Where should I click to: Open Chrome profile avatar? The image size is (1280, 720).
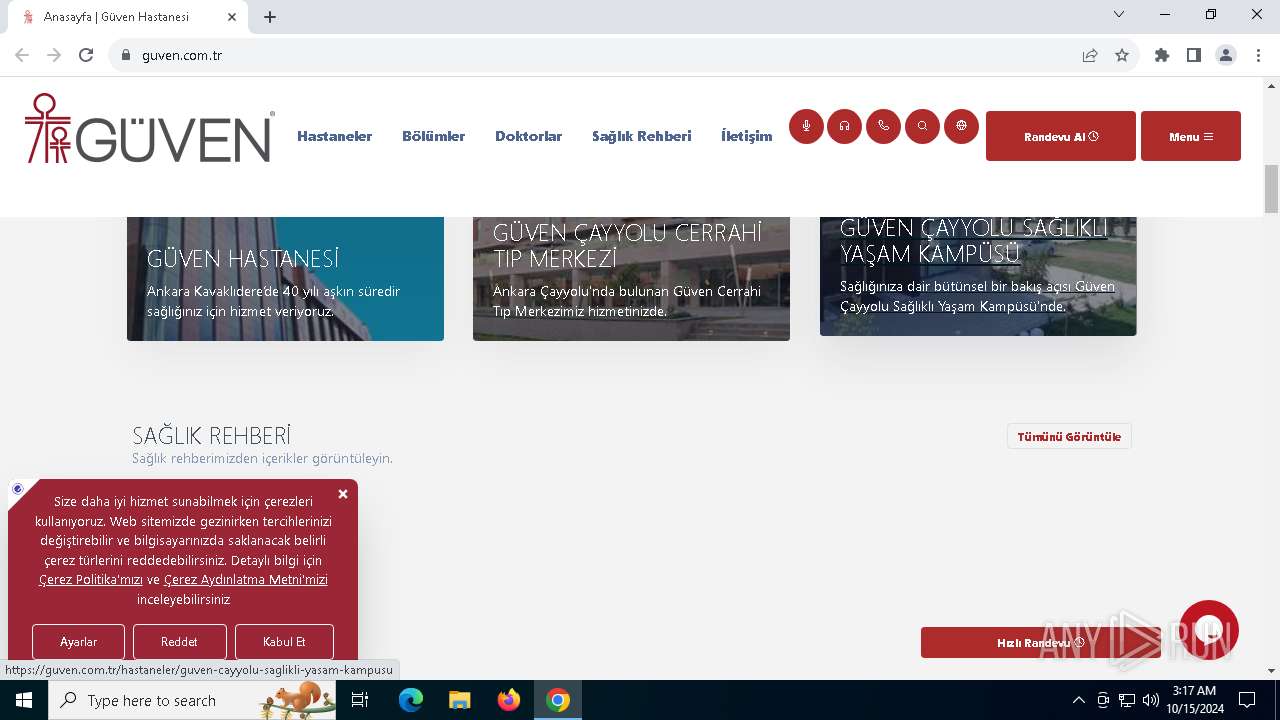point(1226,55)
